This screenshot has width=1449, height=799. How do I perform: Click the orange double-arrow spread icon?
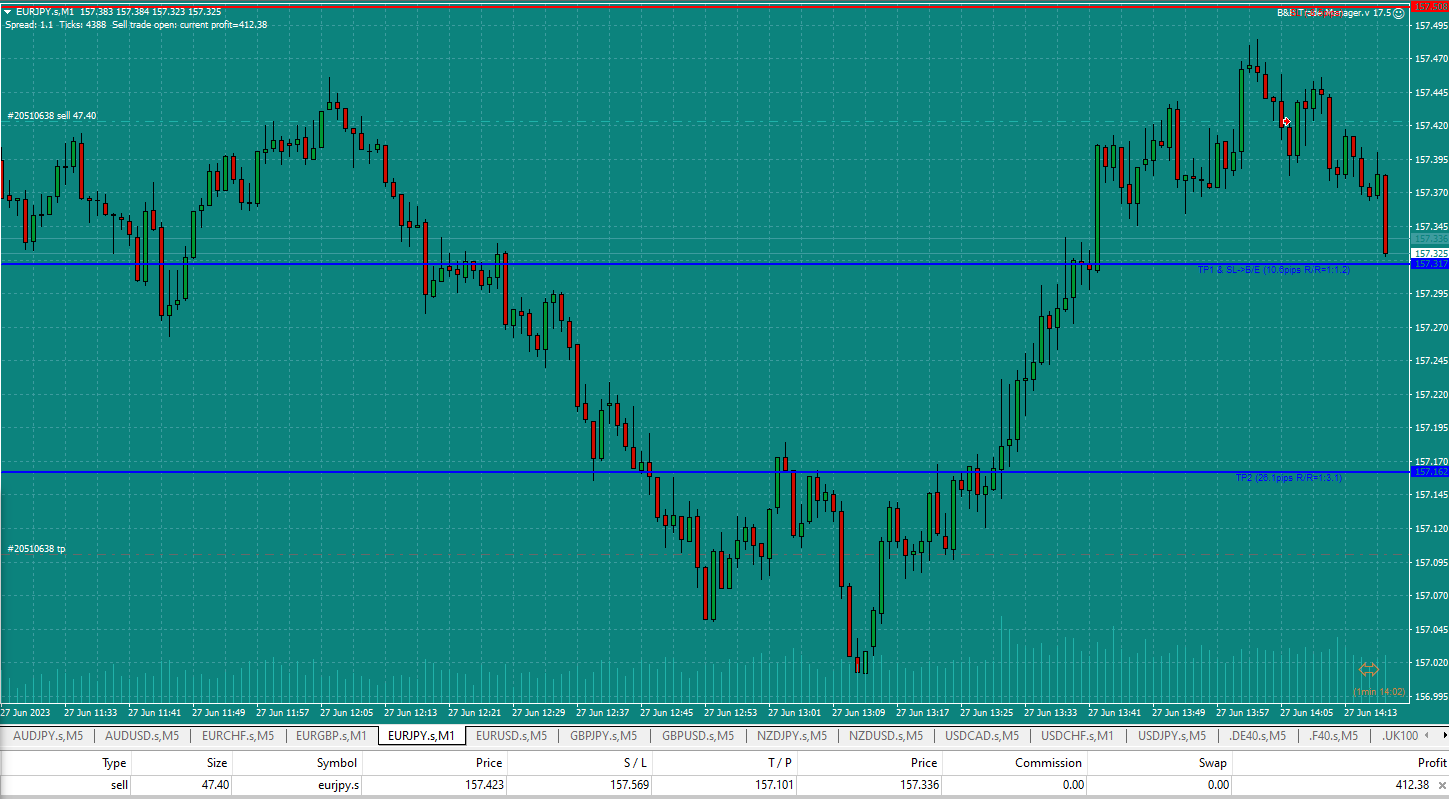[1369, 669]
